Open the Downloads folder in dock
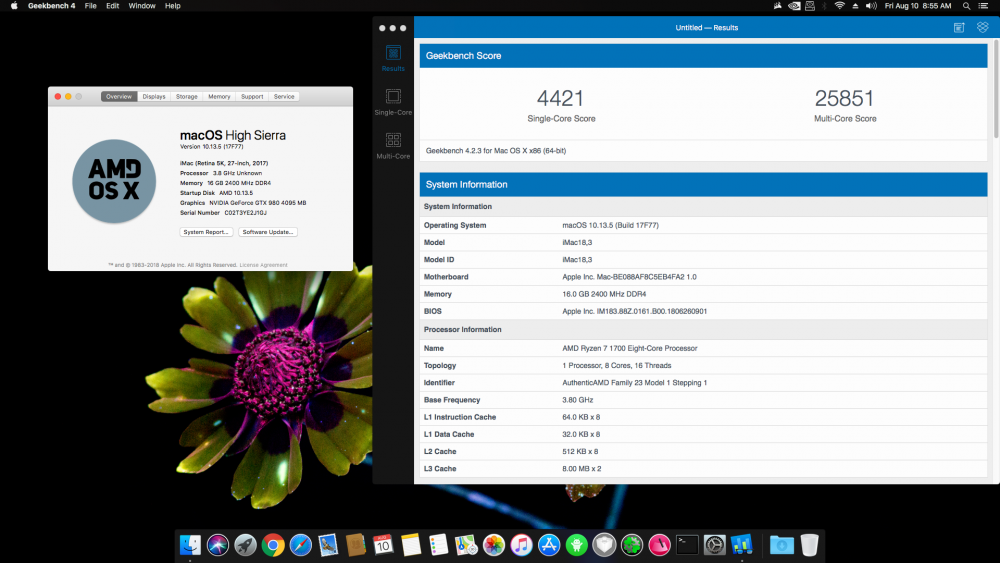The width and height of the screenshot is (1000, 563). (781, 545)
